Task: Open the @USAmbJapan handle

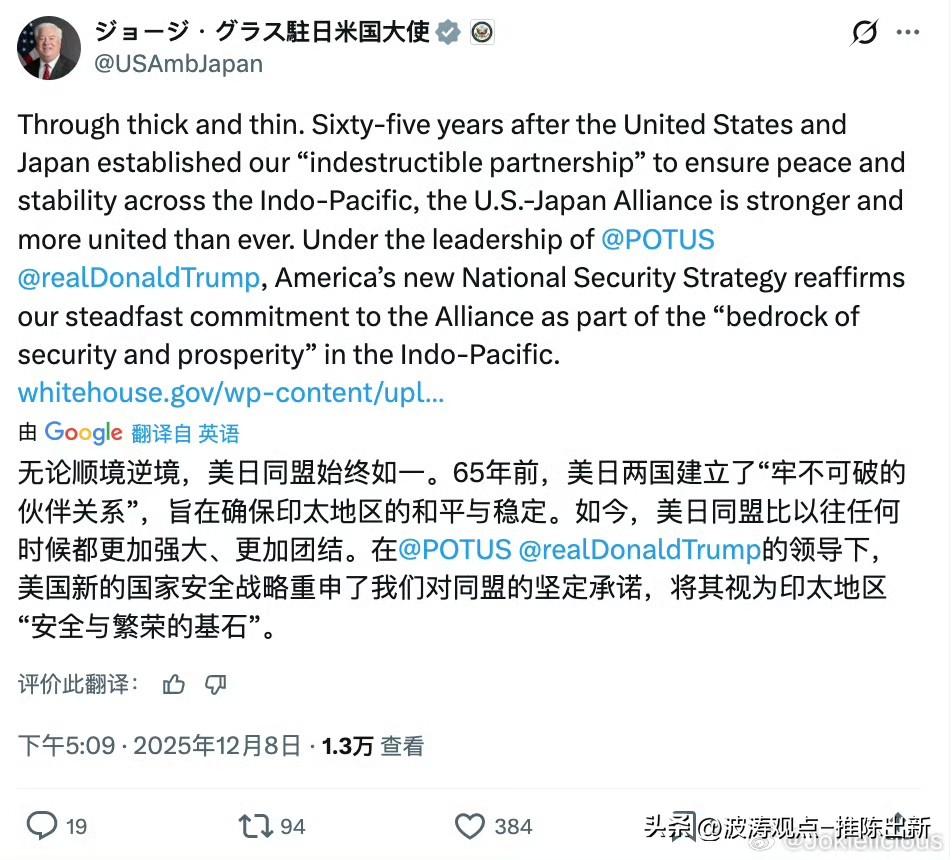Action: [x=178, y=64]
